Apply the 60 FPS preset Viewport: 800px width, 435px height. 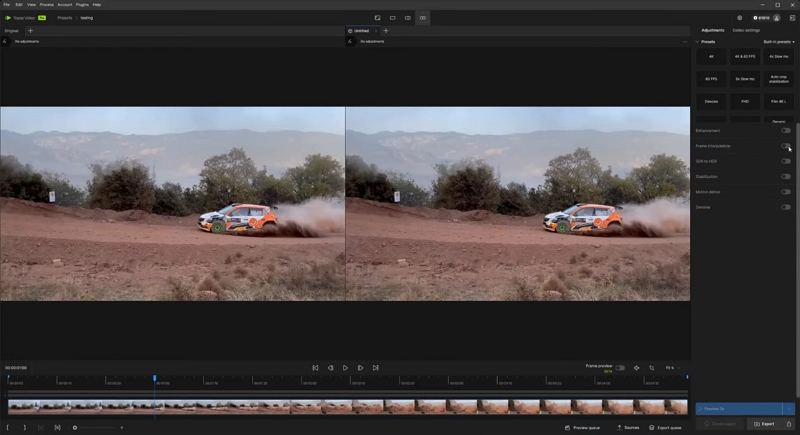click(x=711, y=79)
